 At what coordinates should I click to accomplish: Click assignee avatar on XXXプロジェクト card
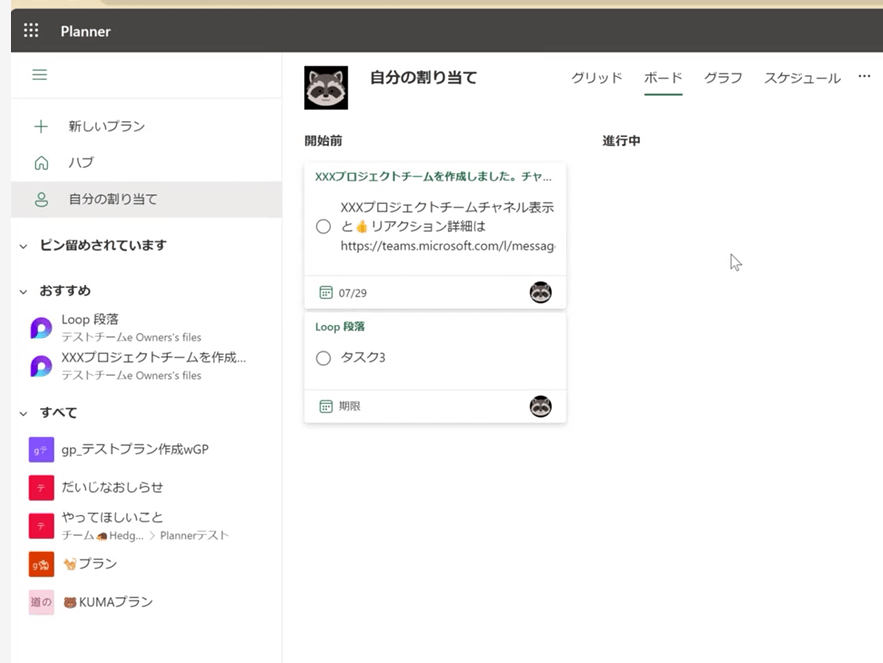541,292
